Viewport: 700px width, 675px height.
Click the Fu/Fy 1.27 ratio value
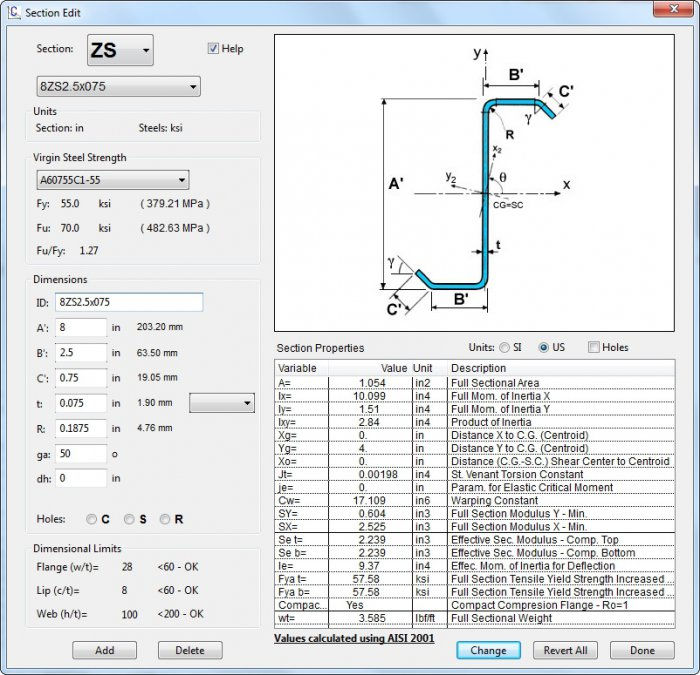tap(89, 250)
